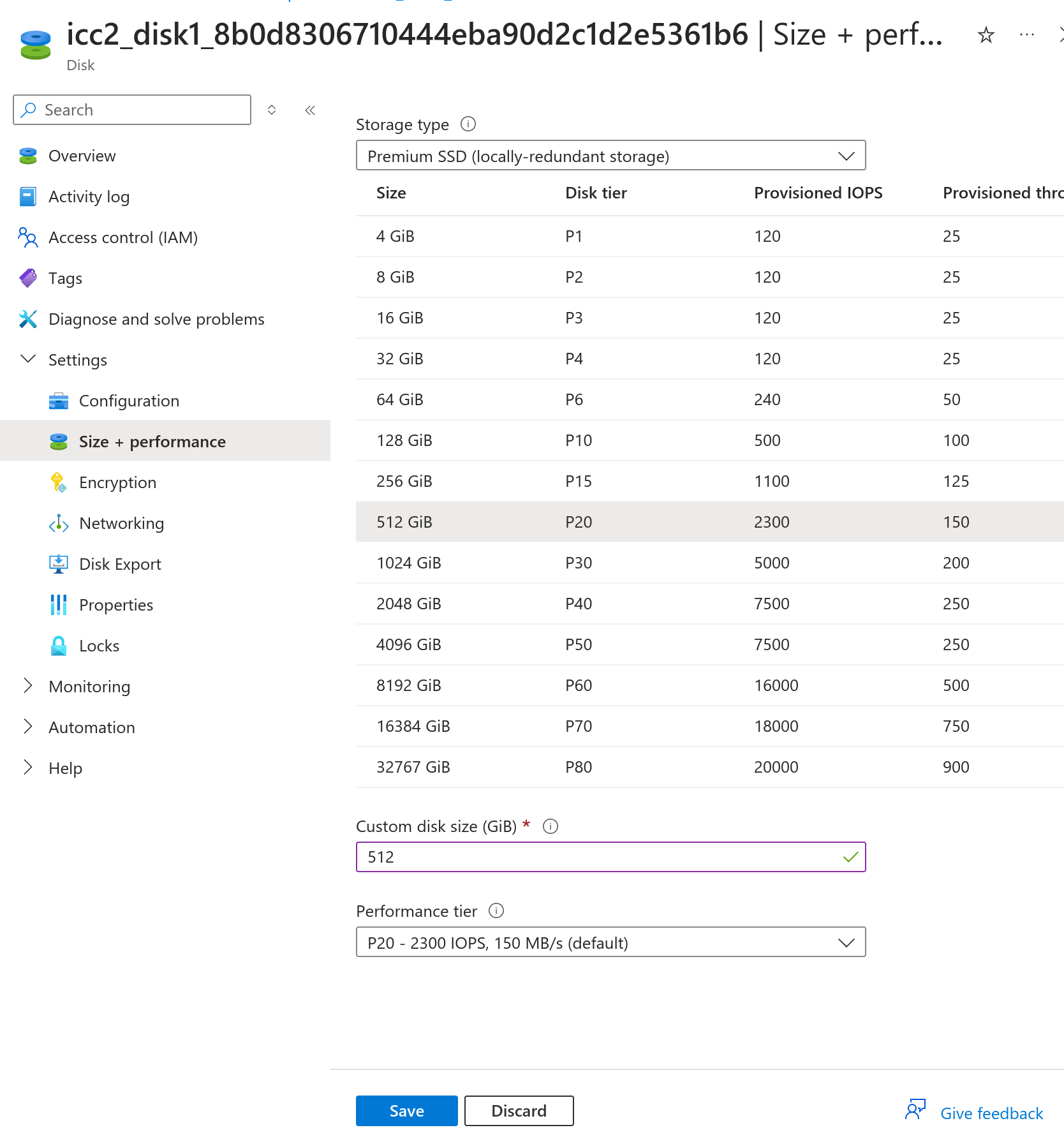The height and width of the screenshot is (1137, 1064).
Task: Favorite this disk with the star icon
Action: [986, 35]
